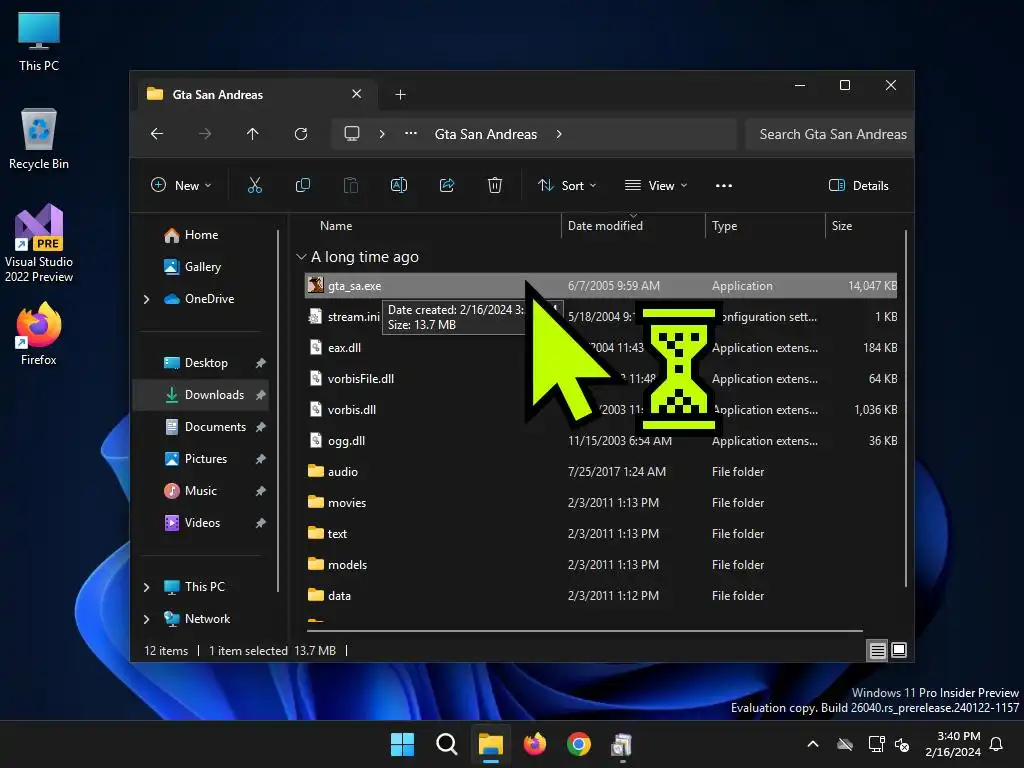
Task: Click the Paste clipboard icon
Action: (x=351, y=185)
